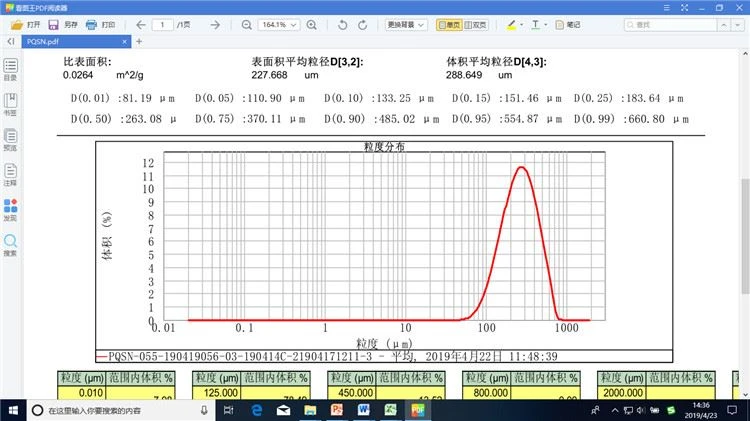
Task: Add a new tab with the plus button
Action: [x=139, y=42]
